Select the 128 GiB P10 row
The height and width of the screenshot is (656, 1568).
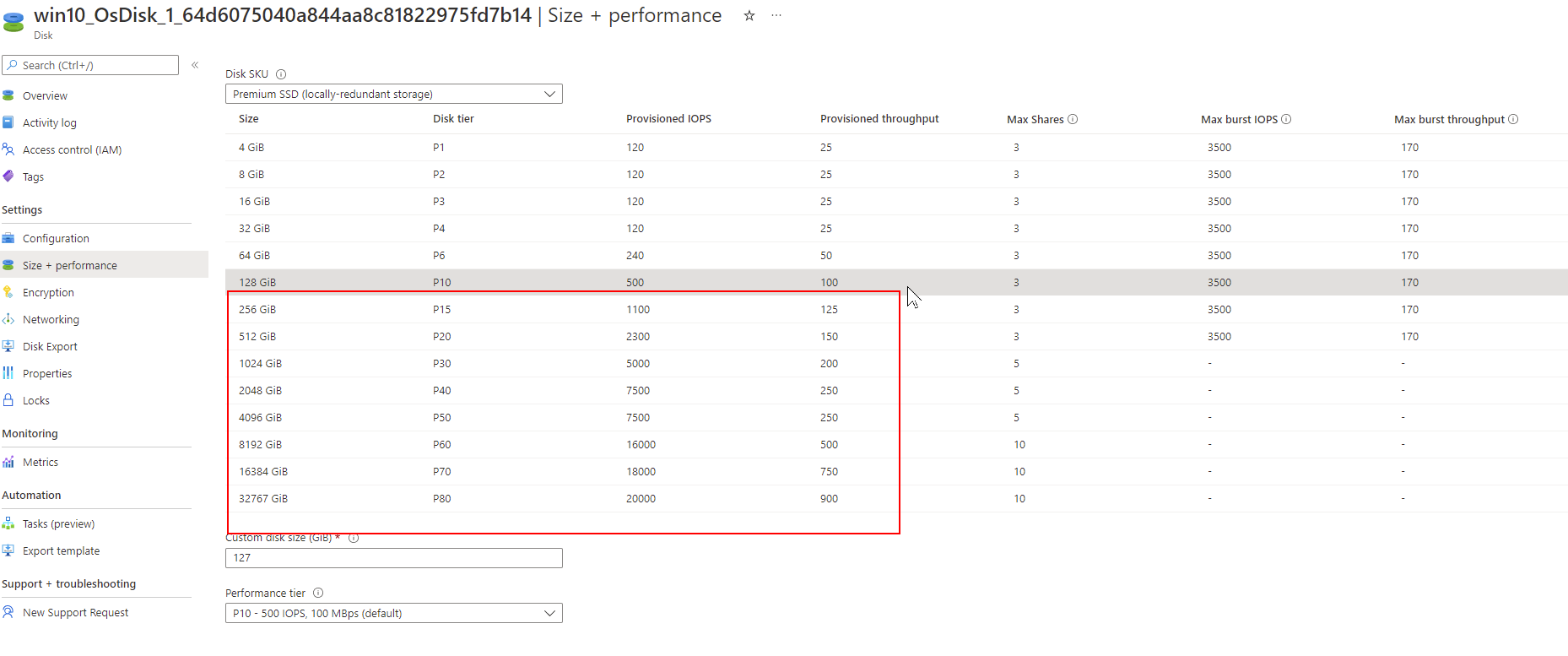[x=896, y=282]
